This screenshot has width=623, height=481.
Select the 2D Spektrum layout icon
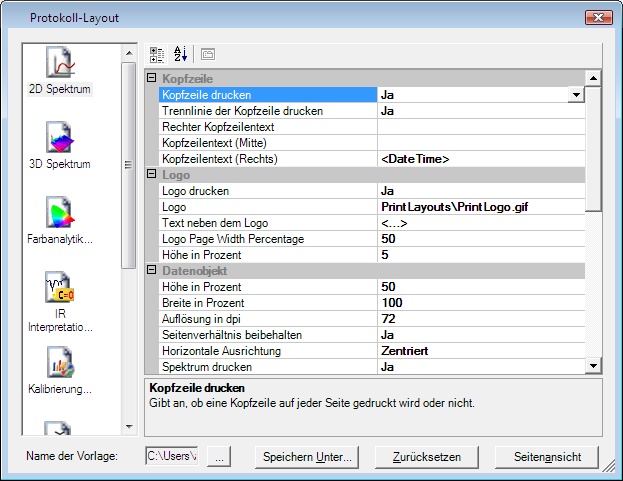point(61,65)
